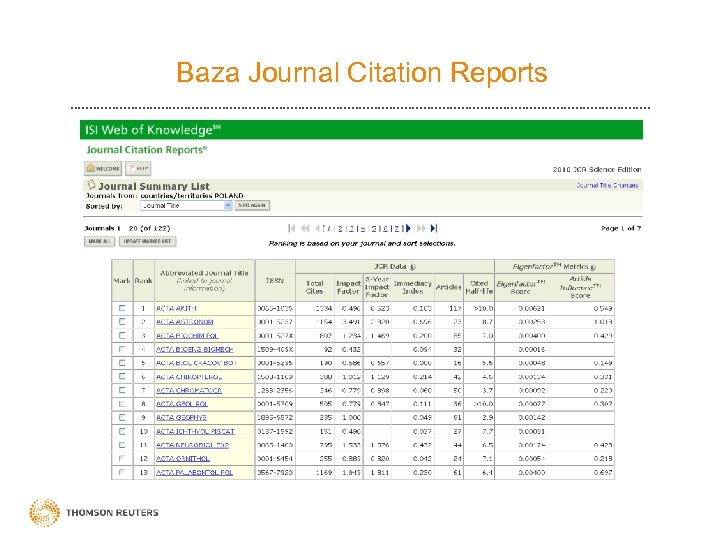This screenshot has width=720, height=540.
Task: Go to previous page single-arrow icon
Action: (317, 228)
